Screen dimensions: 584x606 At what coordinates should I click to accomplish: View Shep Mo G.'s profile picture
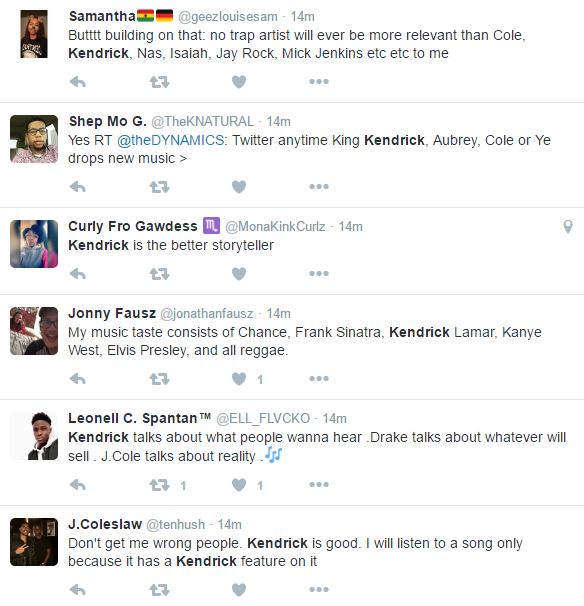34,139
